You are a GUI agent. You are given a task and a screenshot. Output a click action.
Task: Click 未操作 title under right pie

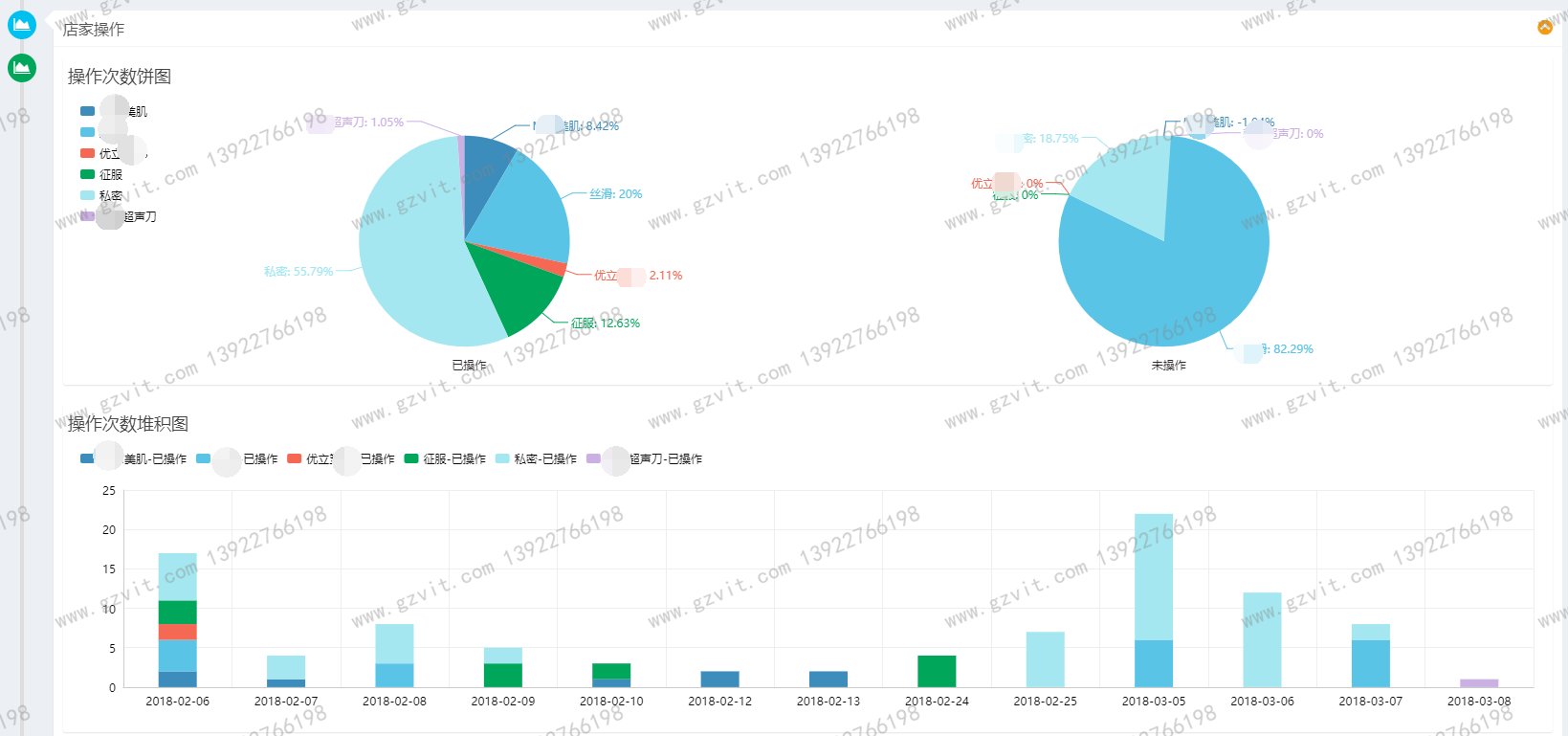(x=1168, y=366)
